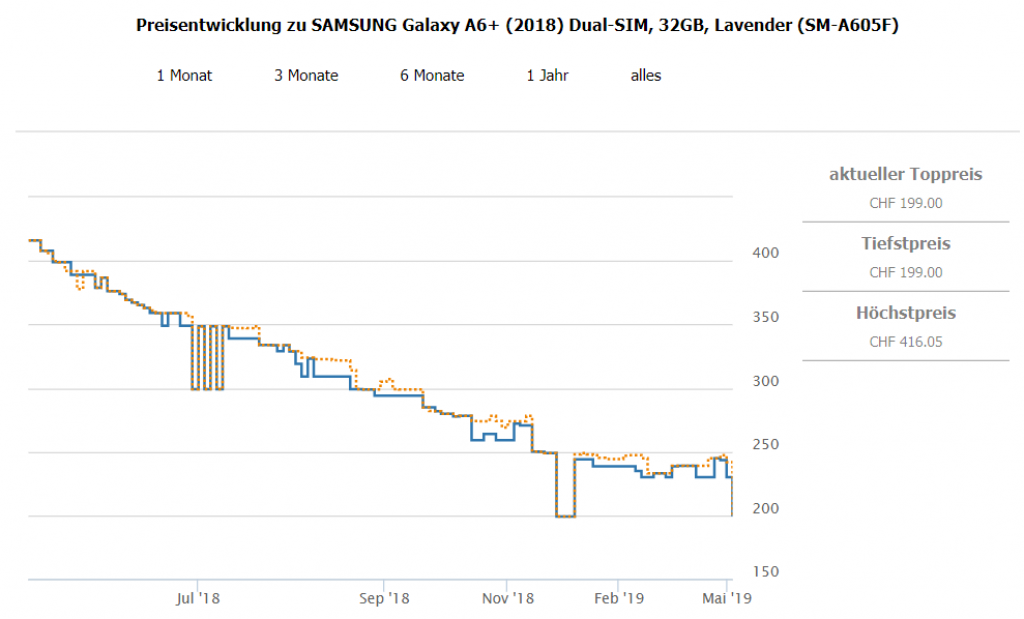Click the Sep '18 axis label
Viewport: 1024px width, 619px height.
384,598
